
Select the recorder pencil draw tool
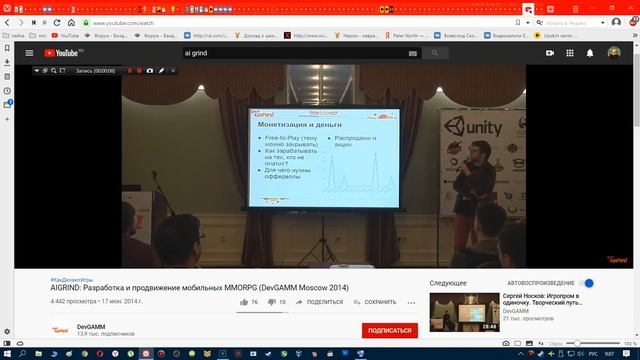[162, 71]
